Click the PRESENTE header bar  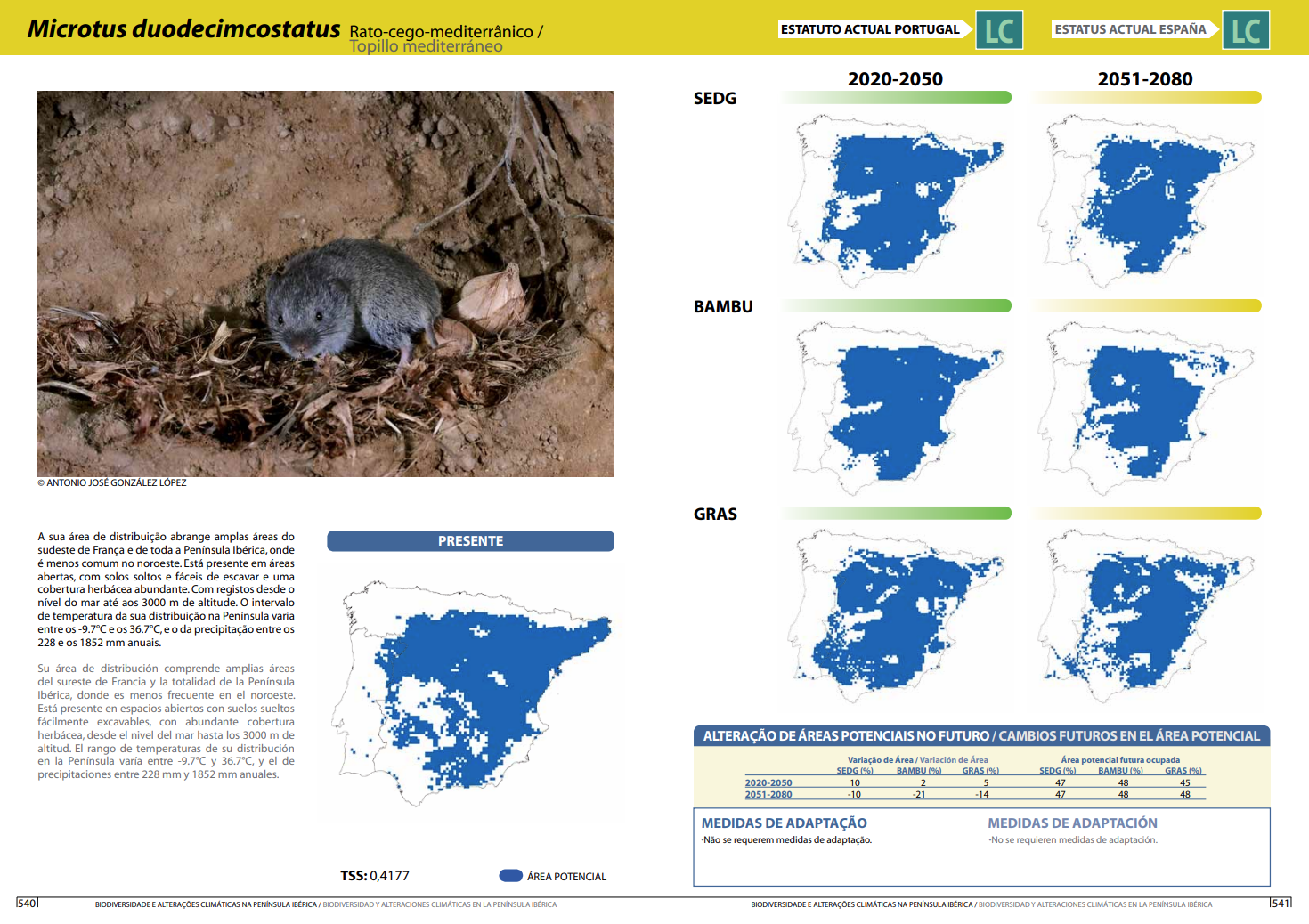click(470, 541)
